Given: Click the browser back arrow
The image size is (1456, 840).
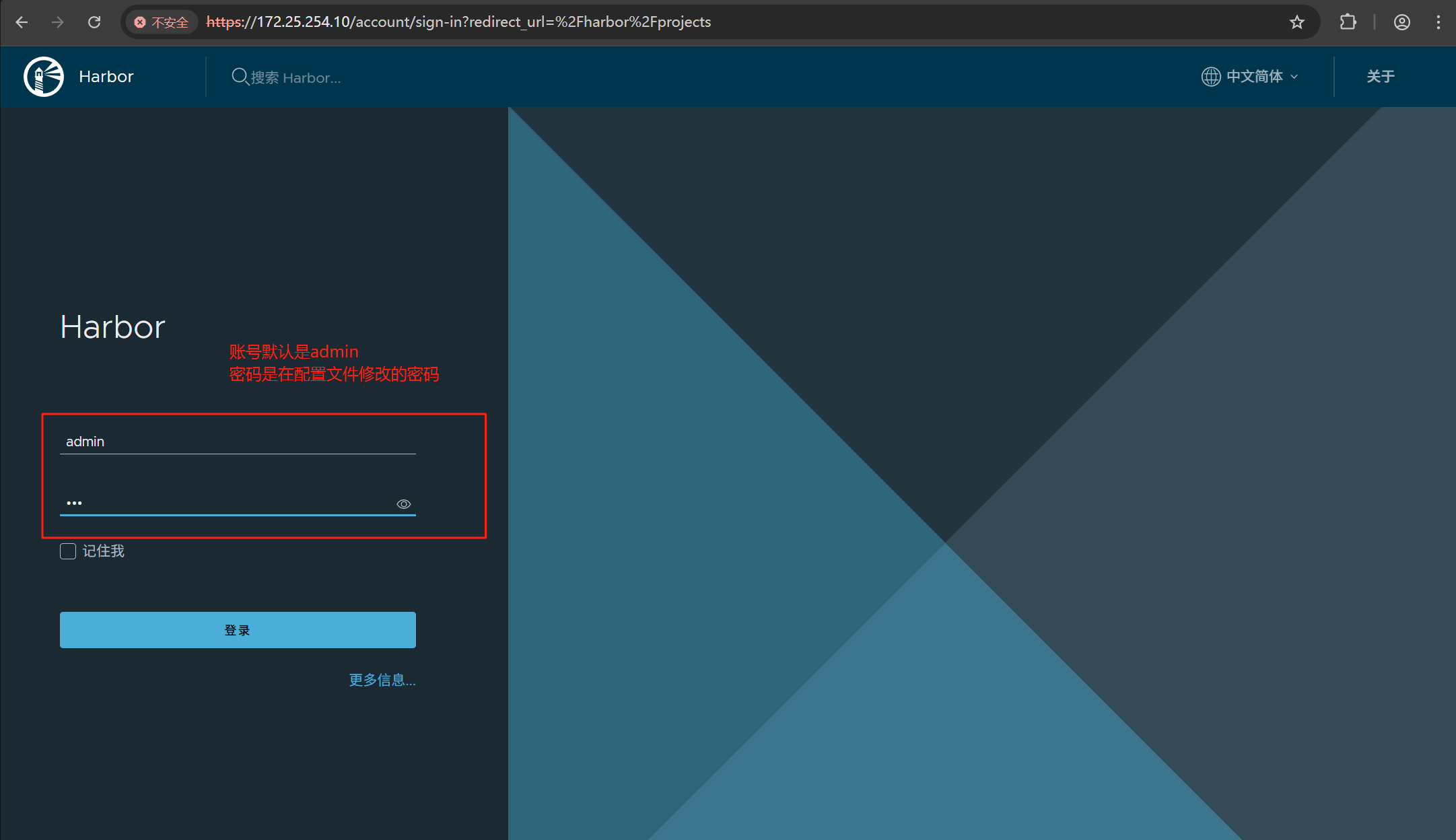Looking at the screenshot, I should click(22, 22).
